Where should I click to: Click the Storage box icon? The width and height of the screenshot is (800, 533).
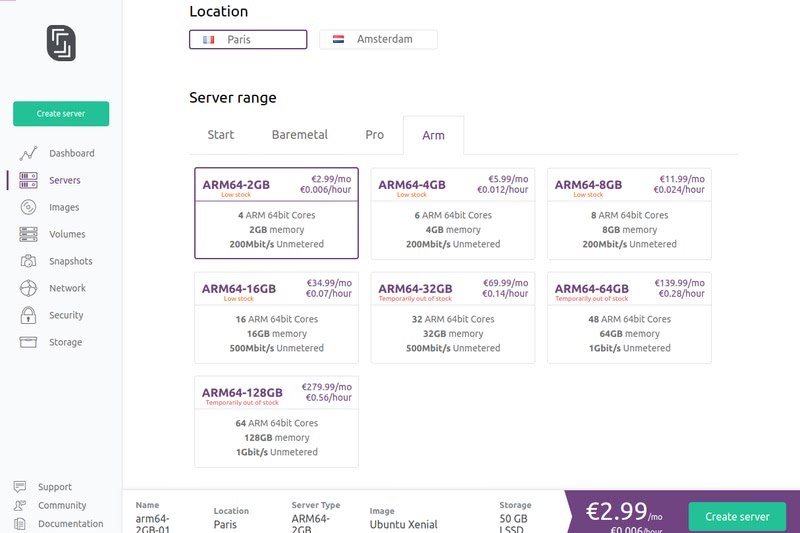tap(28, 342)
